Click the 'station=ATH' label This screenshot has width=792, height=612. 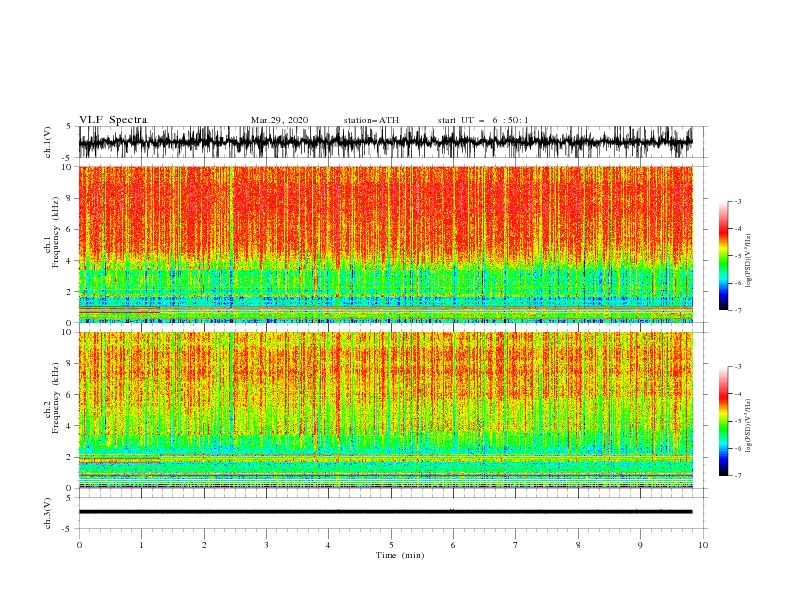pyautogui.click(x=371, y=120)
